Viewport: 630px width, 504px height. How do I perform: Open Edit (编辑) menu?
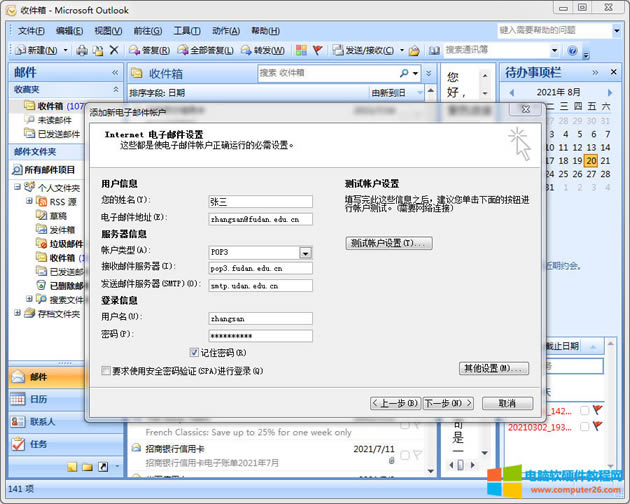[x=69, y=31]
